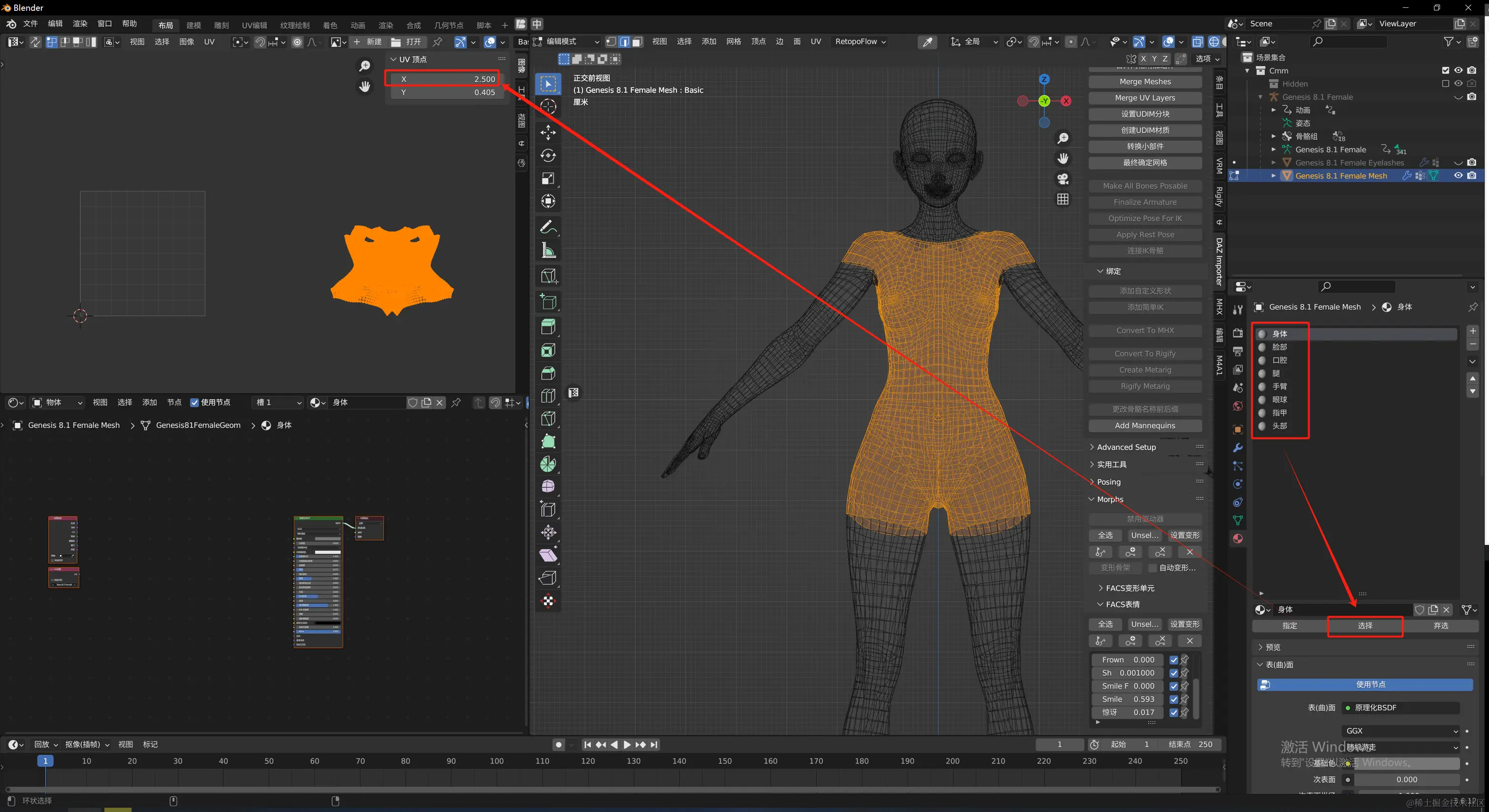Select the Measure ruler tool

coord(548,250)
